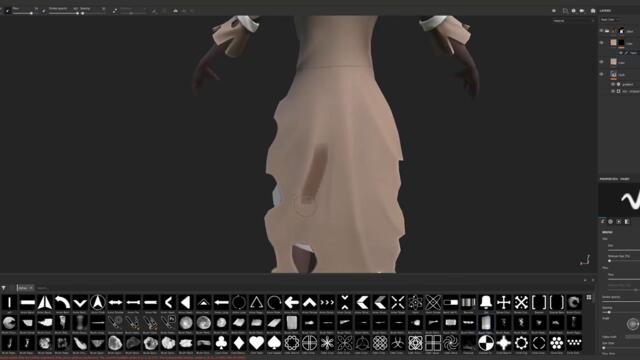Screen dimensions: 640x360
Task: Pick the down chevron alpha
Action: click(80, 302)
